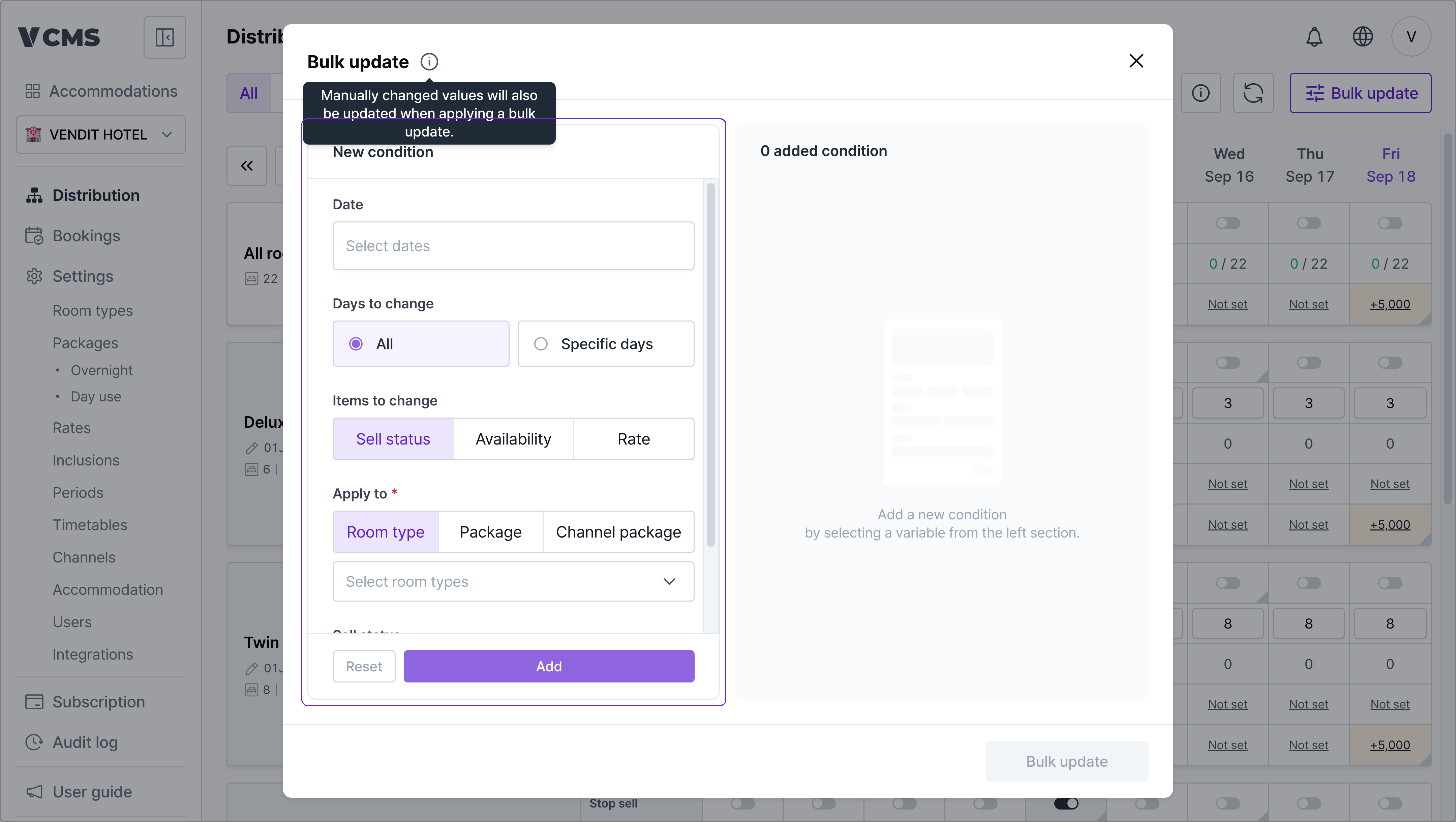Screen dimensions: 1456x822
Task: Click the New condition form scrollbar
Action: point(710,365)
